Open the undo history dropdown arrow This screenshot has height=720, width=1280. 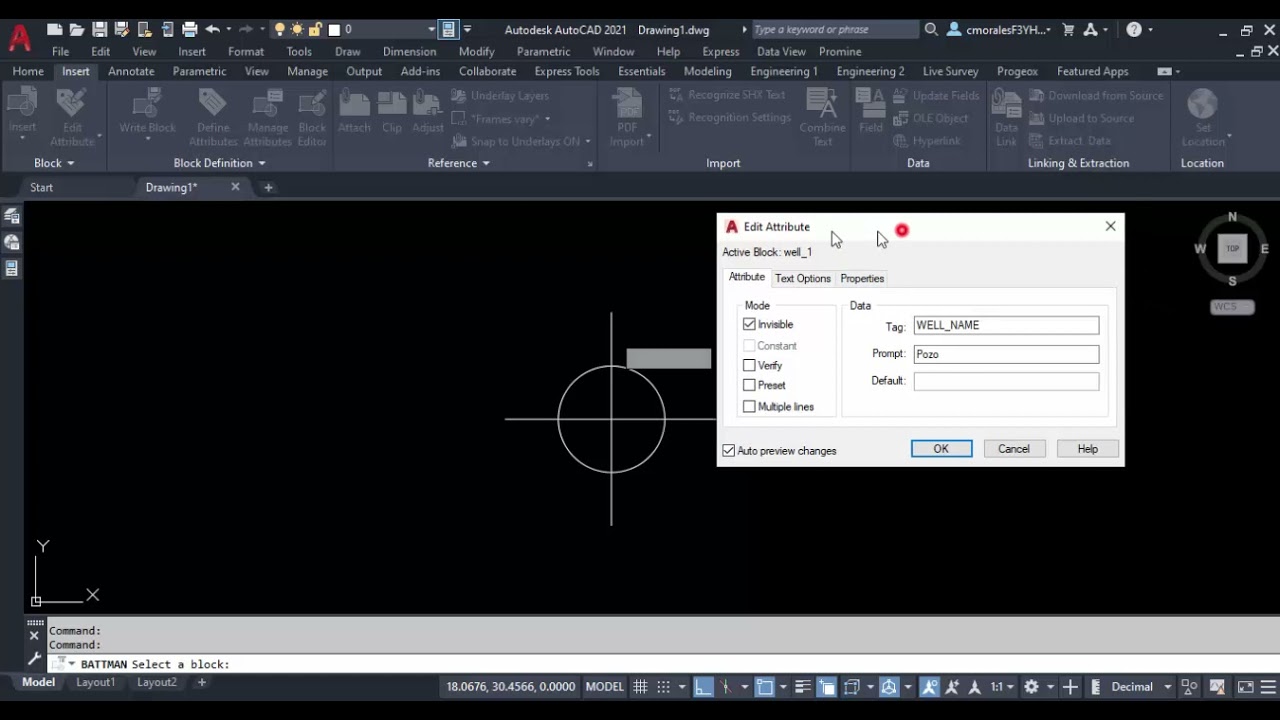pos(229,30)
